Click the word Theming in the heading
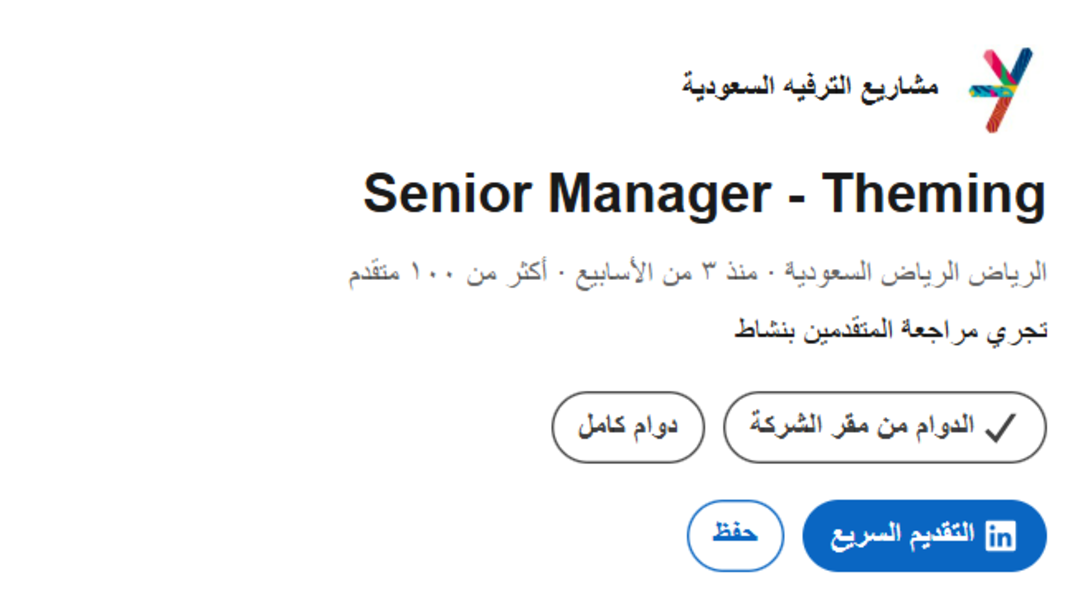This screenshot has height=600, width=1080. 934,194
